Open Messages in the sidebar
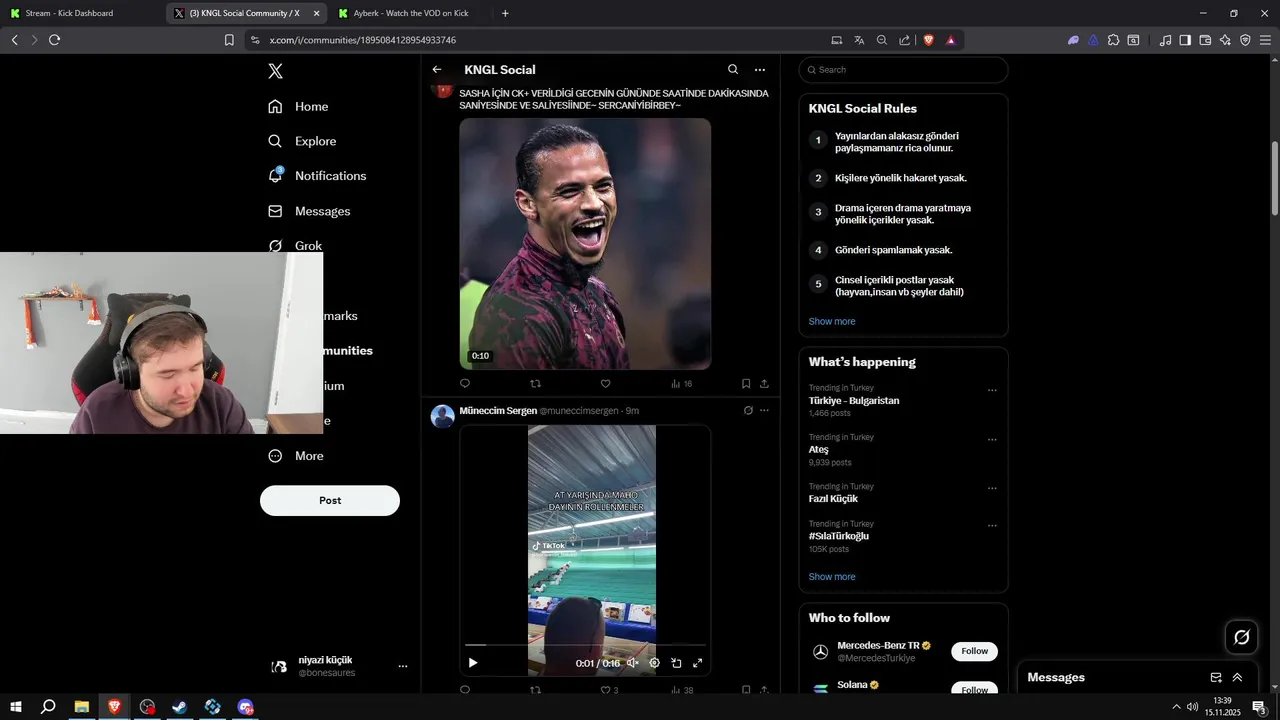 [309, 211]
